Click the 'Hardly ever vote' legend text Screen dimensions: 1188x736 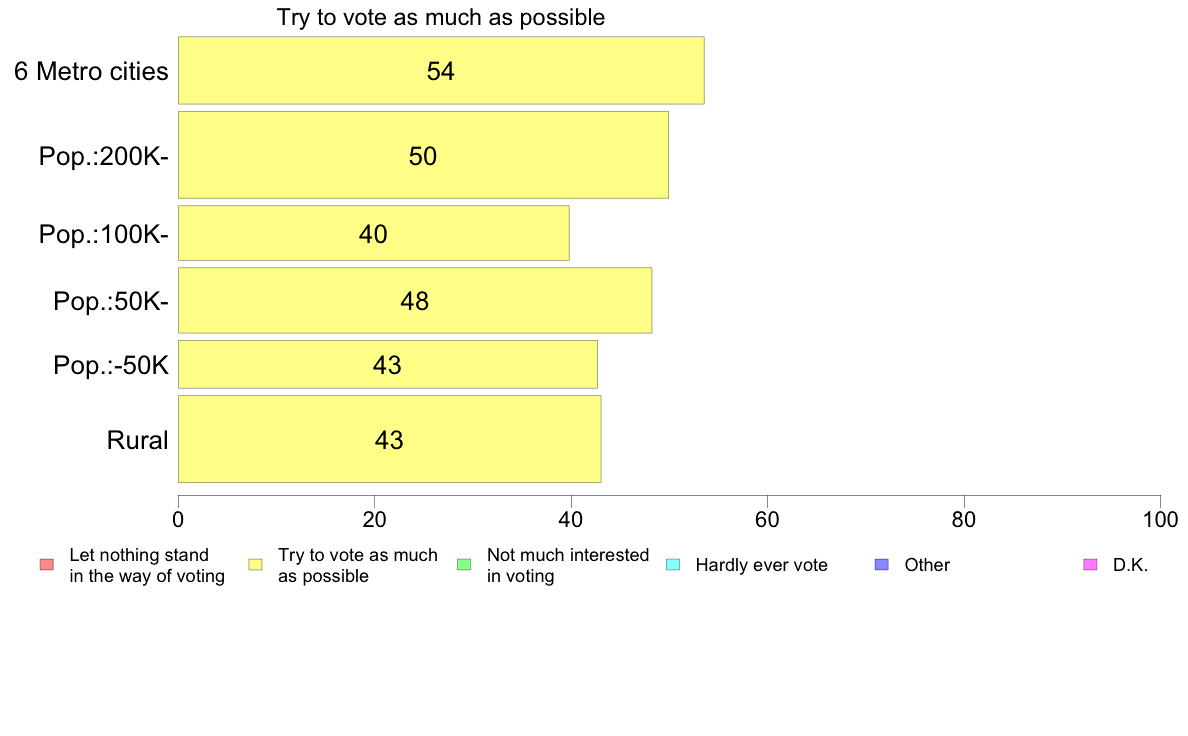tap(761, 565)
